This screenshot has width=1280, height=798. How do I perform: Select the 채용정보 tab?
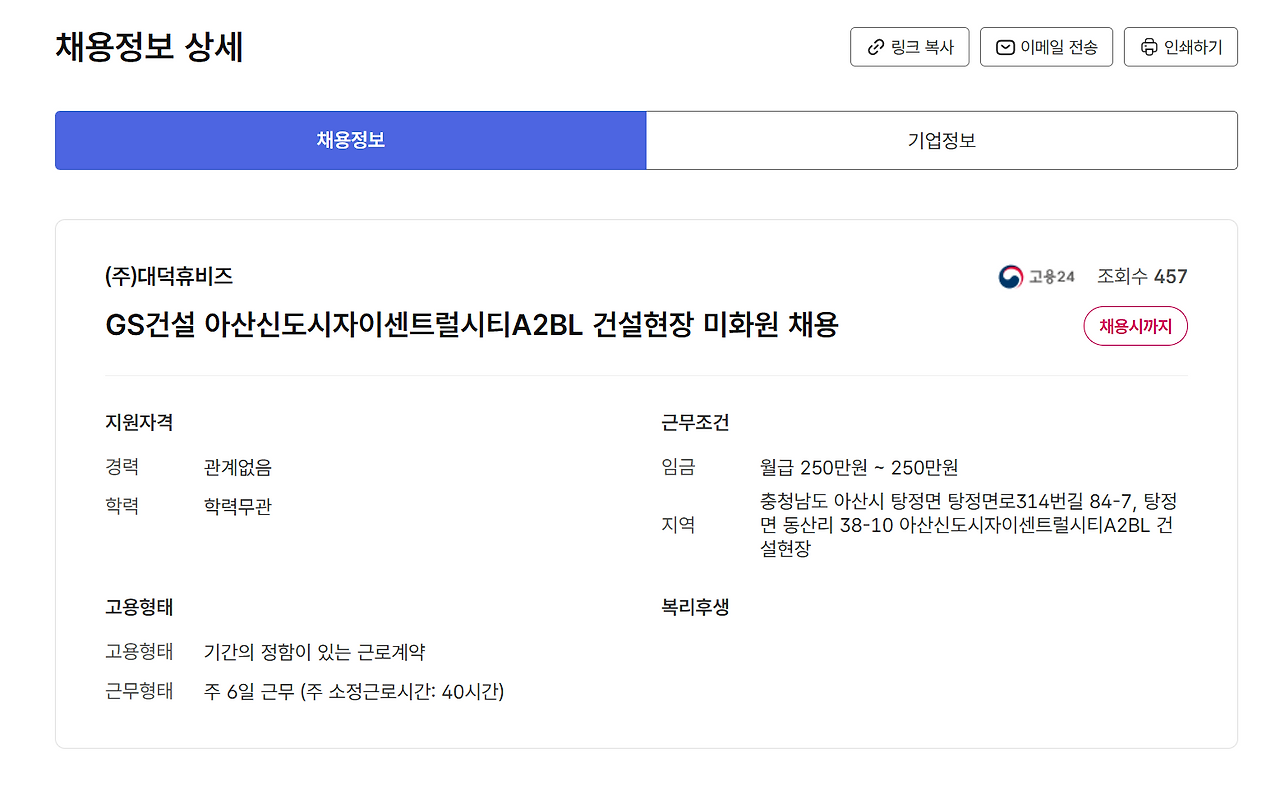[349, 140]
